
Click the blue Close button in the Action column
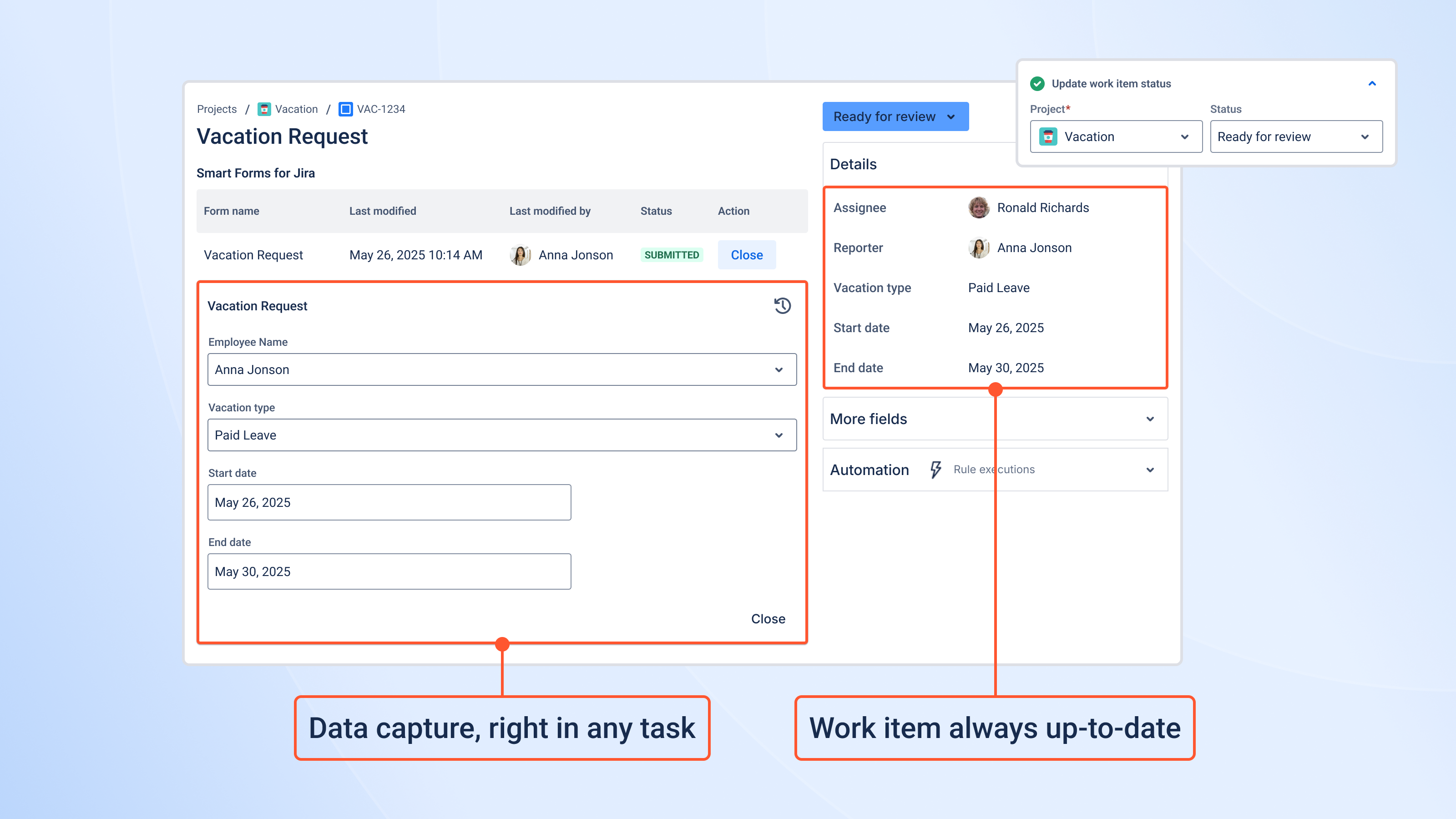tap(747, 255)
